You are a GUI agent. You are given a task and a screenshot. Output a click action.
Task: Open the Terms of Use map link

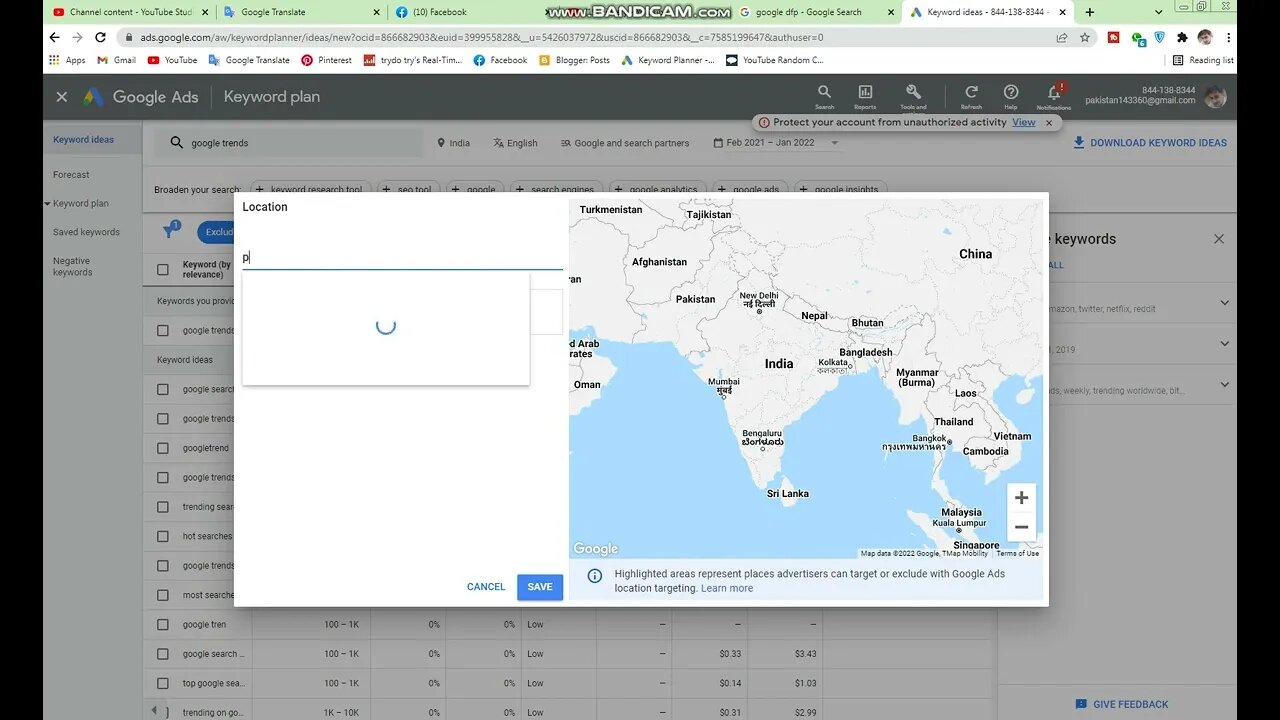point(1017,553)
